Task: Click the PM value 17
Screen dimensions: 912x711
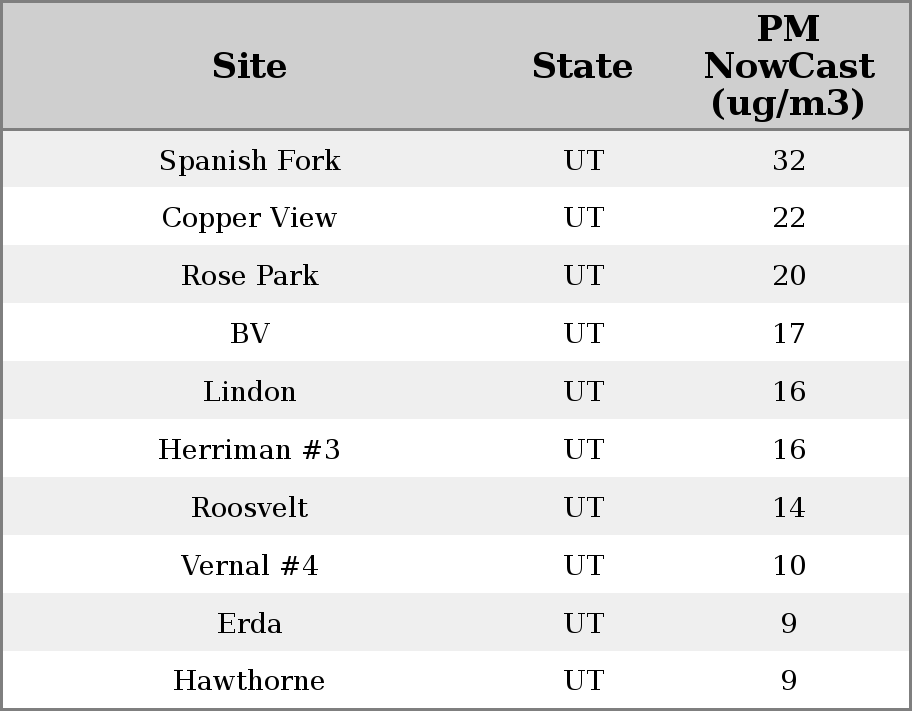Action: click(x=788, y=334)
